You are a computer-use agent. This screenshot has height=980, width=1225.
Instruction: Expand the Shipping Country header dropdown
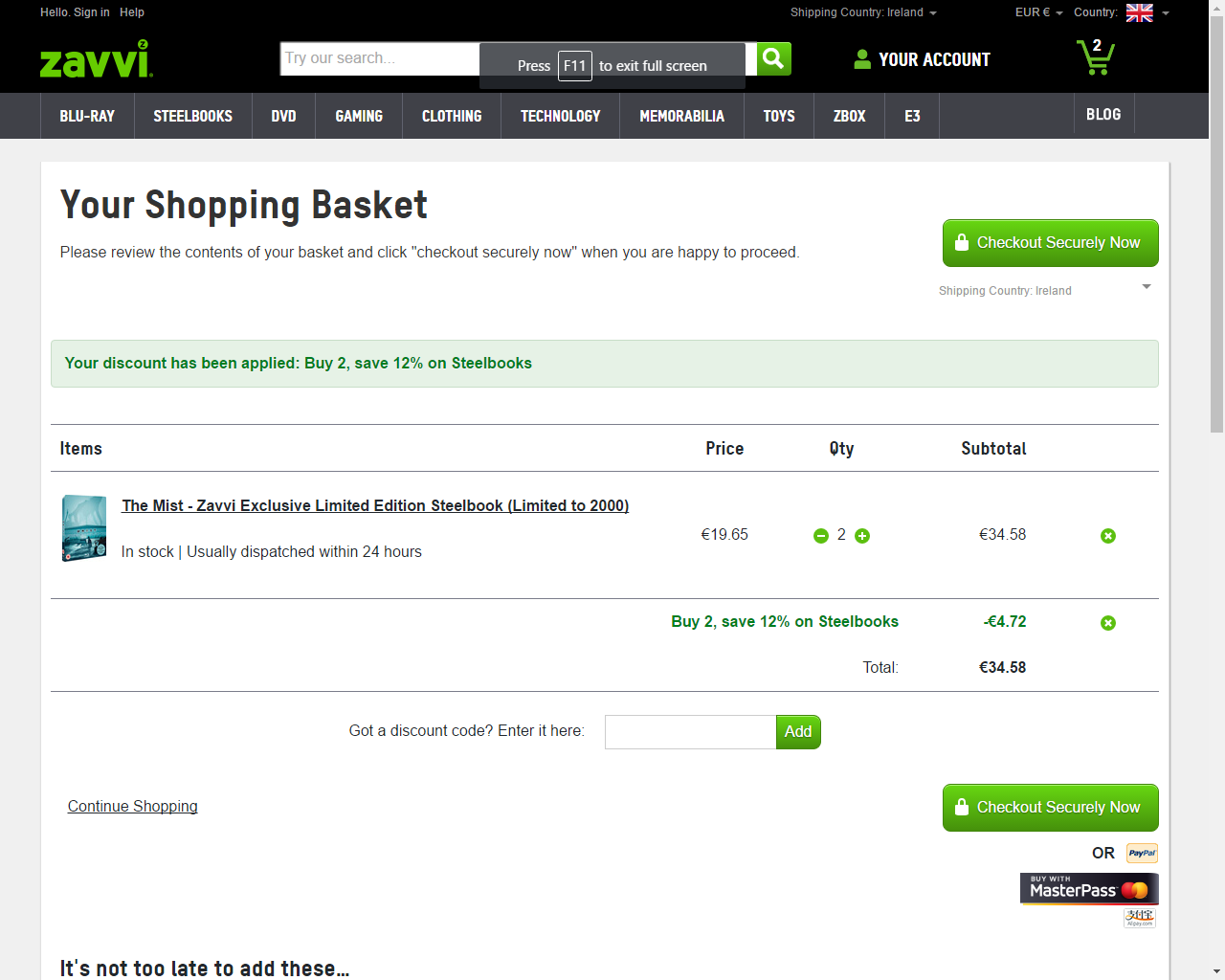[x=863, y=12]
